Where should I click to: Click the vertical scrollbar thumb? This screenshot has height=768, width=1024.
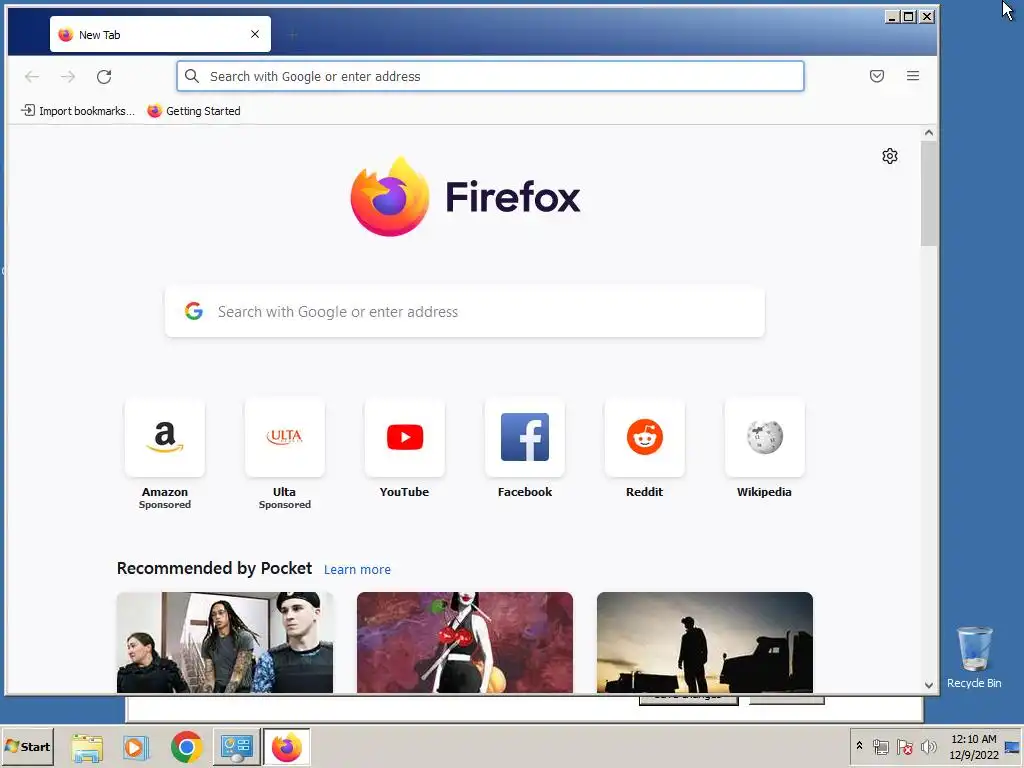pos(929,193)
